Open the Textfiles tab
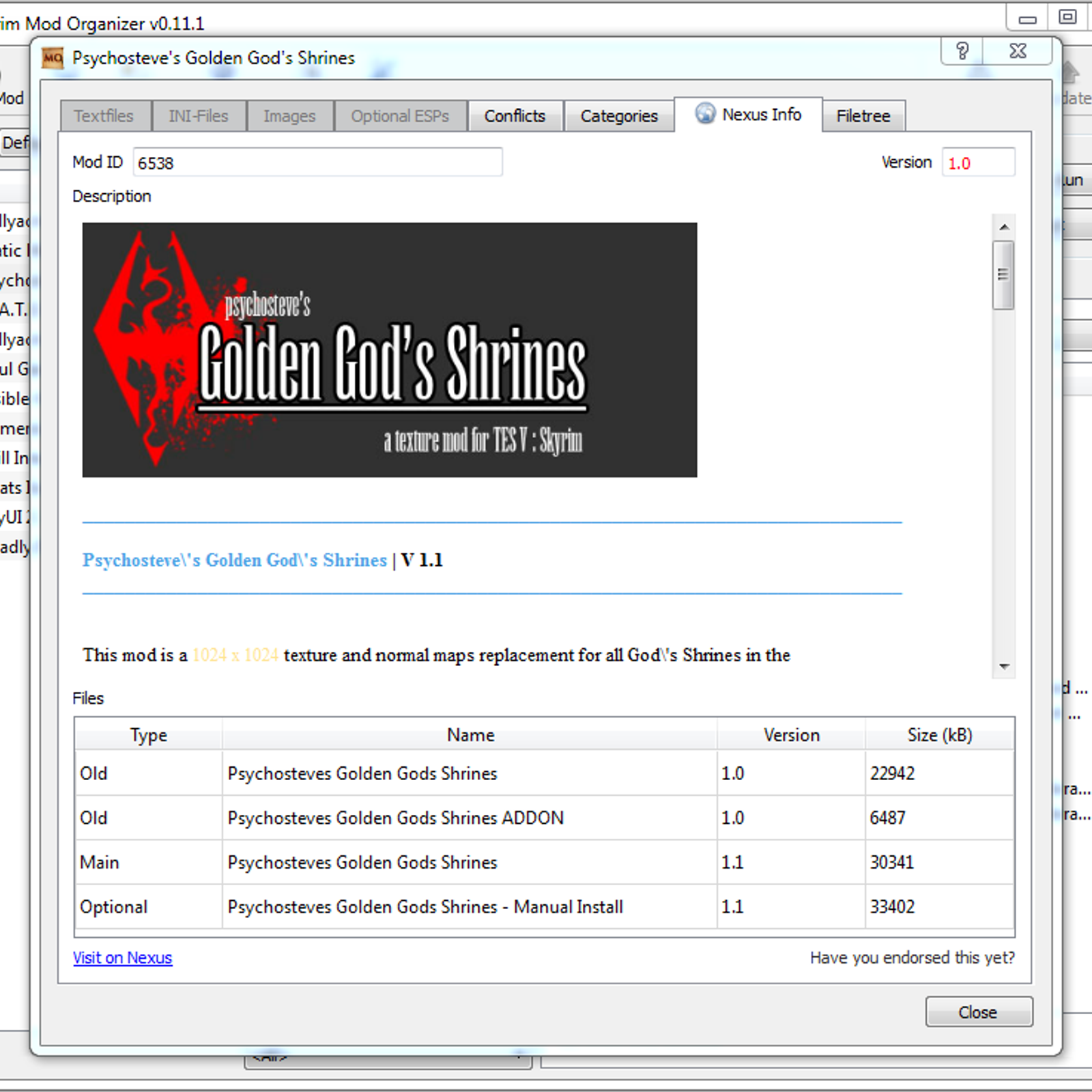1092x1092 pixels. tap(104, 116)
